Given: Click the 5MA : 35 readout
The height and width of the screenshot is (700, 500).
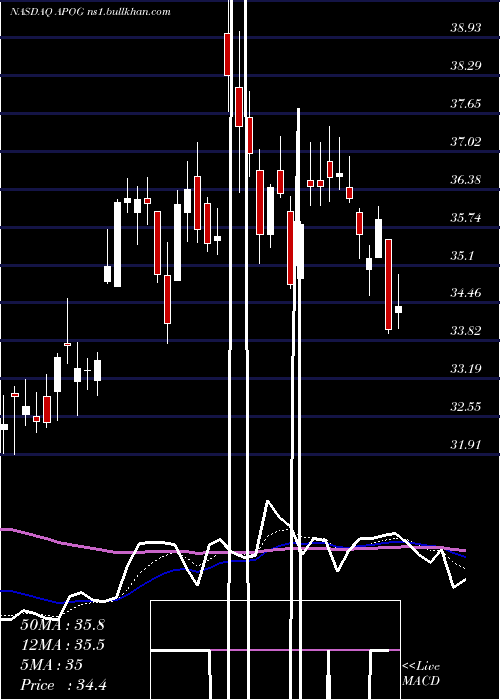Looking at the screenshot, I should click(51, 665).
